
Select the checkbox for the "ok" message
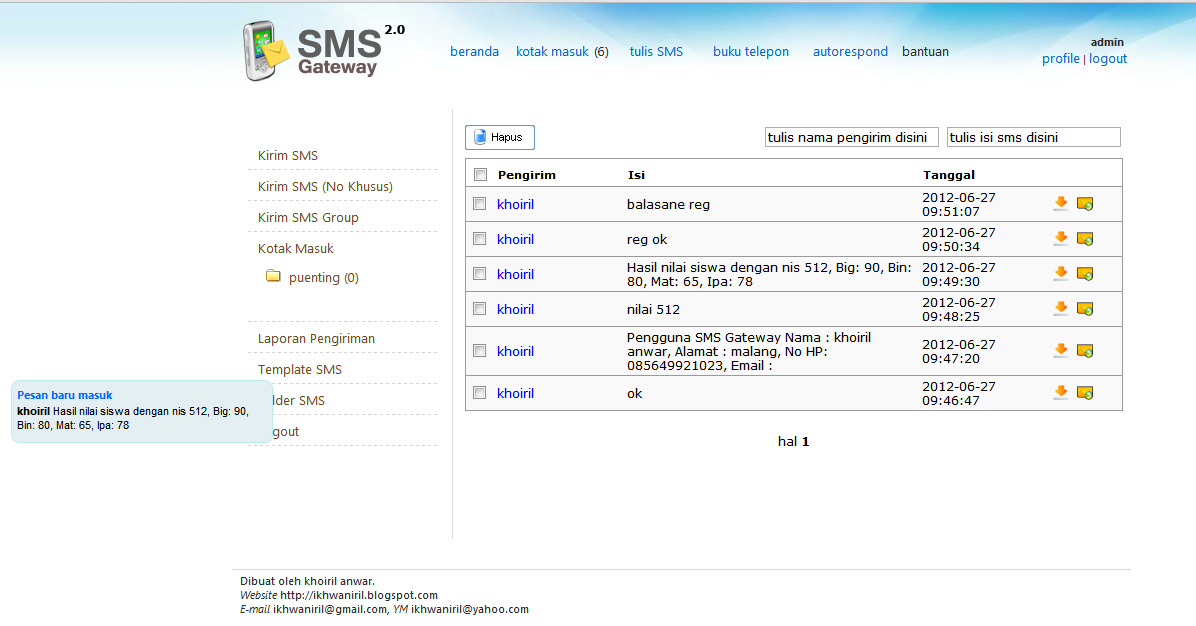click(480, 393)
